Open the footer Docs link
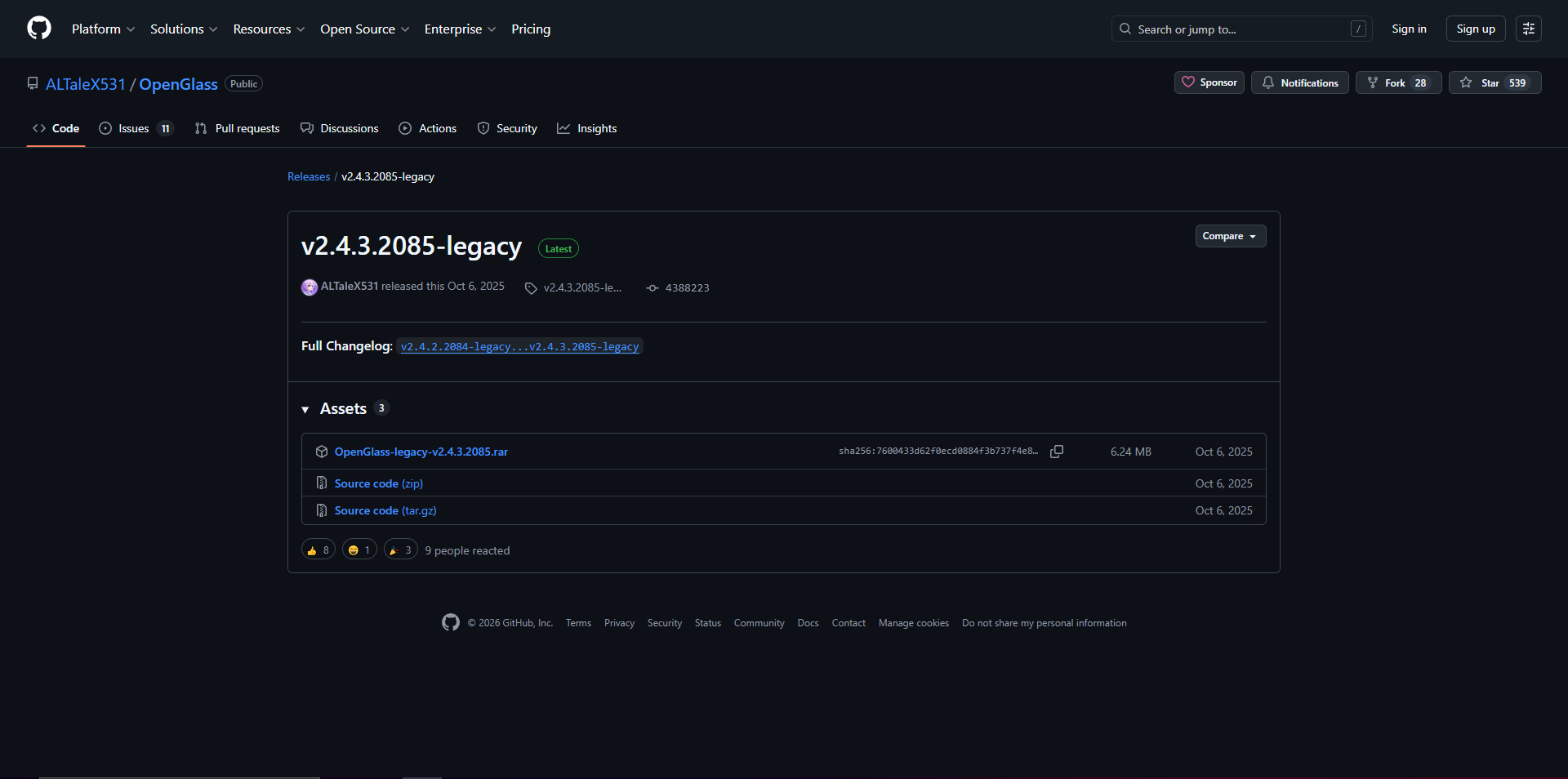The image size is (1568, 779). (808, 623)
